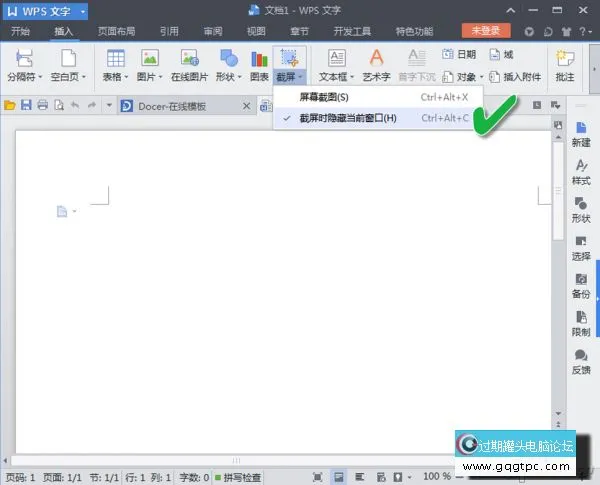Open print preview in quick toolbar

[59, 105]
